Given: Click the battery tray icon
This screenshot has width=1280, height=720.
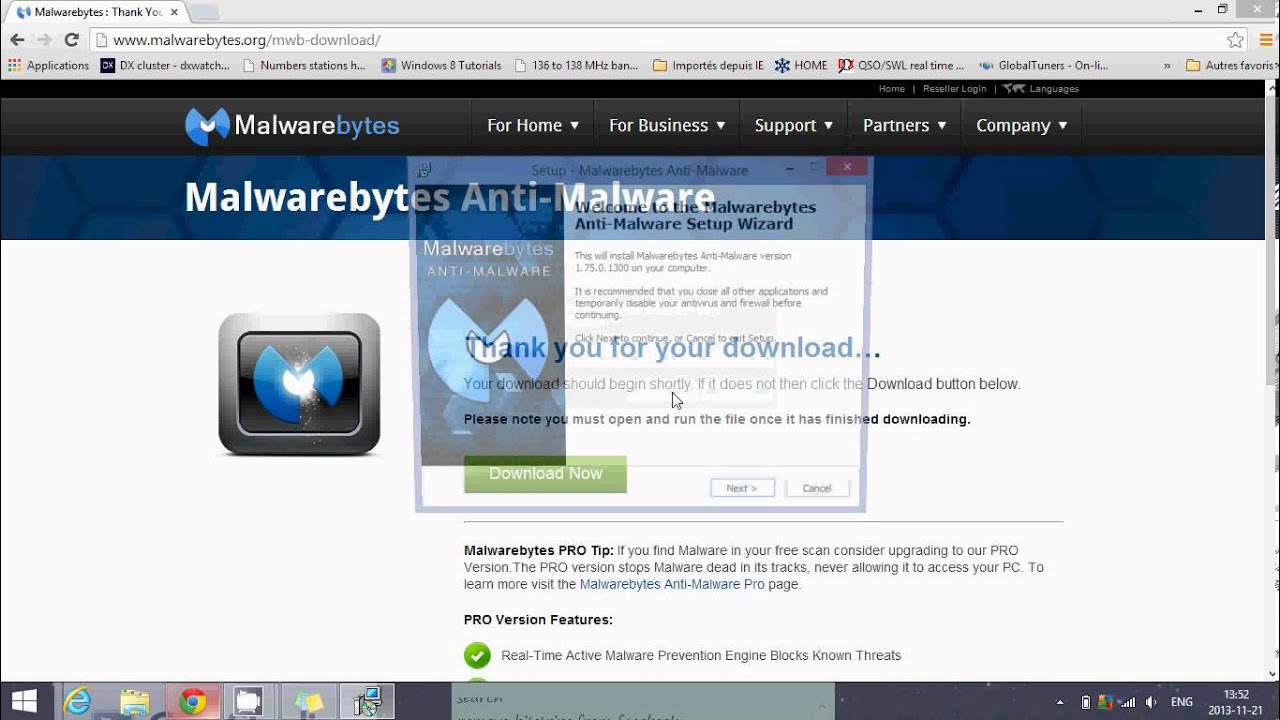Looking at the screenshot, I should (1085, 702).
